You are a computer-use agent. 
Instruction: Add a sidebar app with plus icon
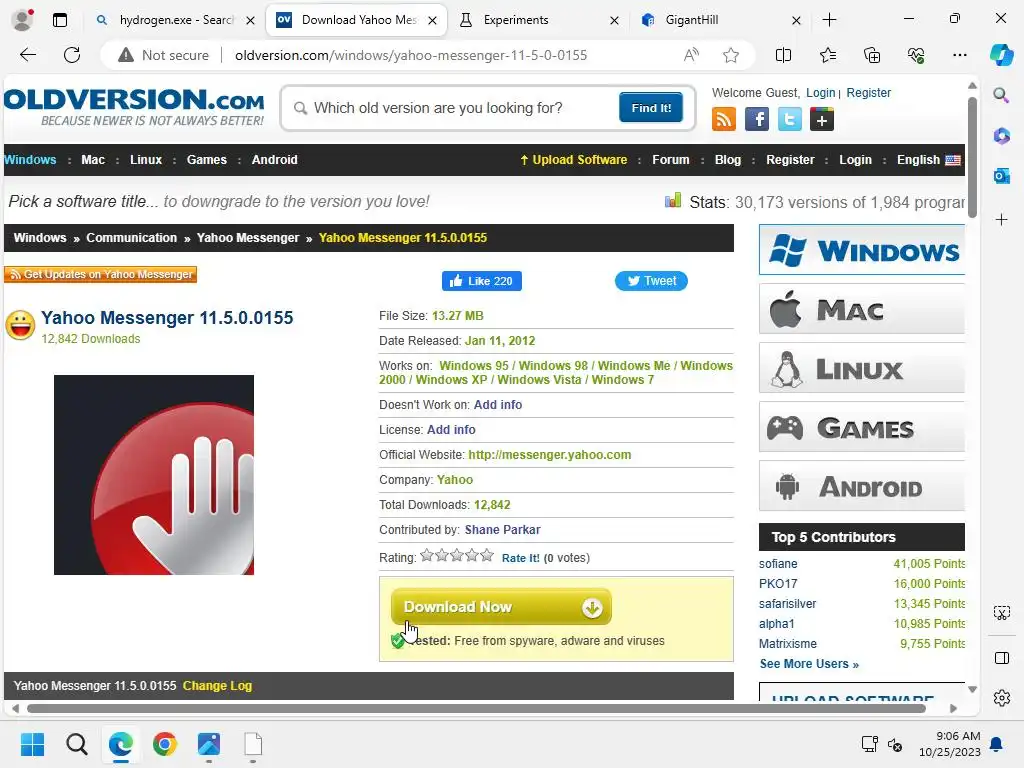[1001, 219]
